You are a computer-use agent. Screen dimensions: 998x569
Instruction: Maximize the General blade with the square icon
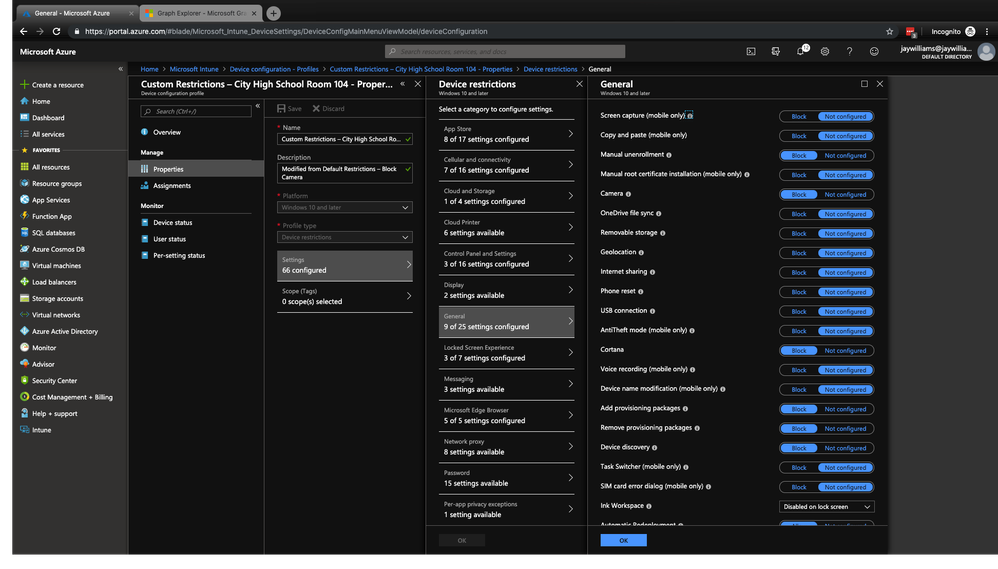click(864, 84)
